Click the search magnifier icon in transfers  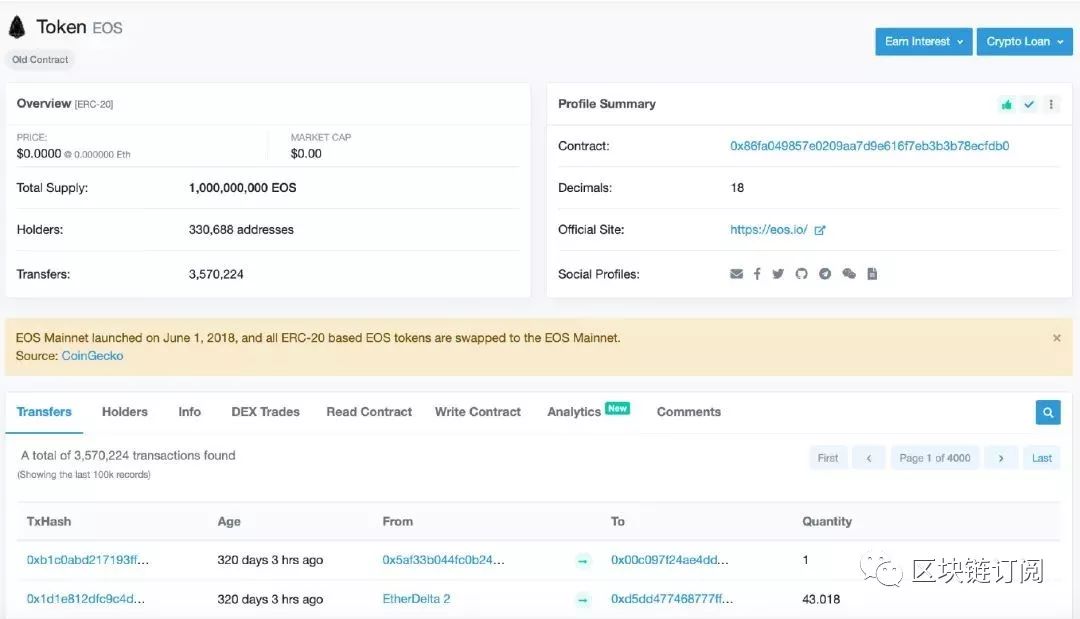pyautogui.click(x=1047, y=412)
